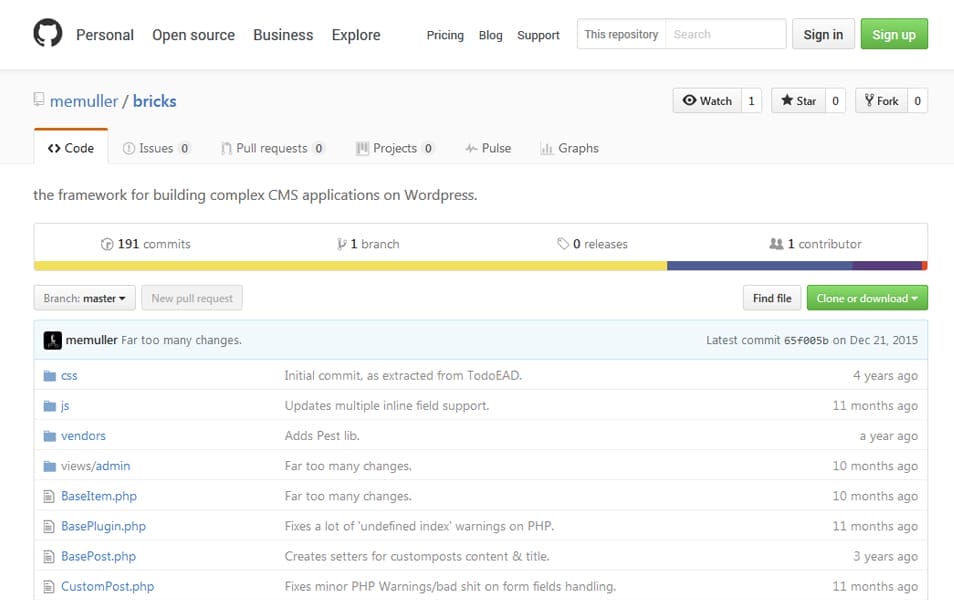View the 1 branch link
The width and height of the screenshot is (954, 600).
pyautogui.click(x=369, y=244)
